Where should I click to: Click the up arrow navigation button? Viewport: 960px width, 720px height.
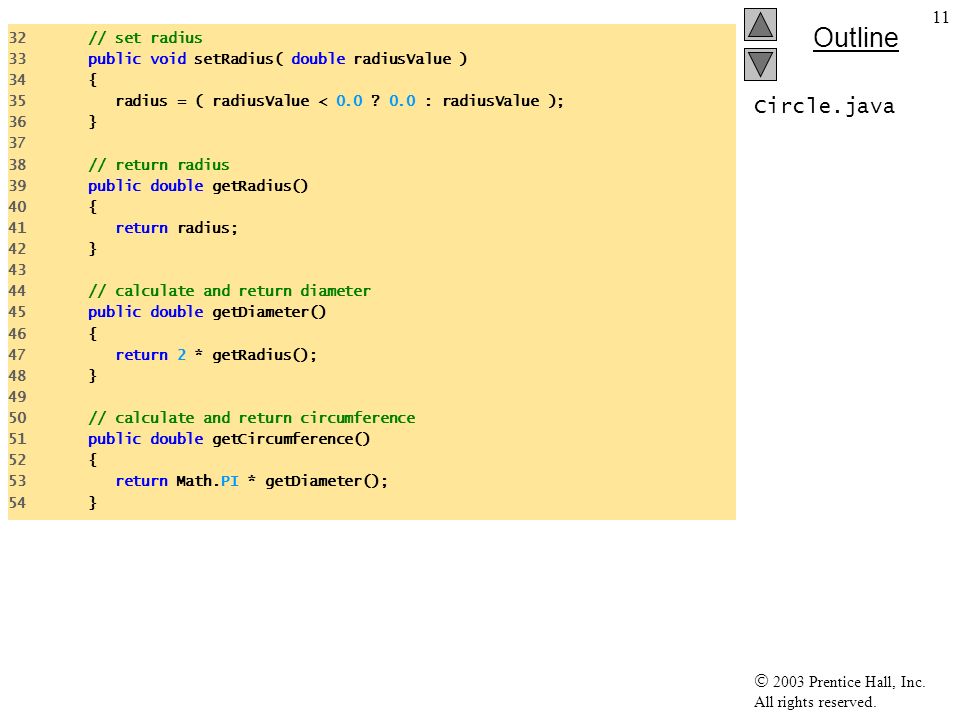point(760,24)
